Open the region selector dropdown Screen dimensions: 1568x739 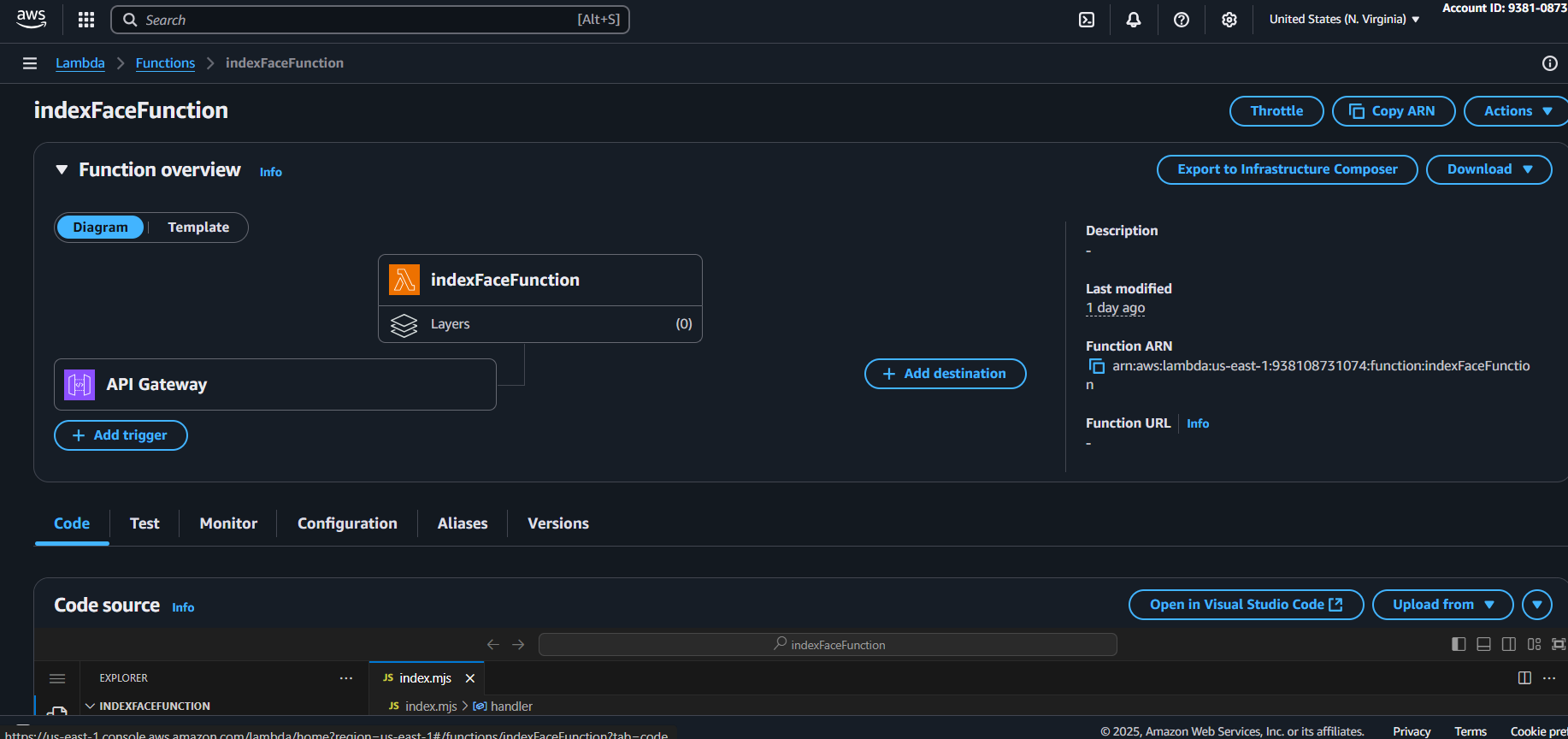click(x=1344, y=20)
